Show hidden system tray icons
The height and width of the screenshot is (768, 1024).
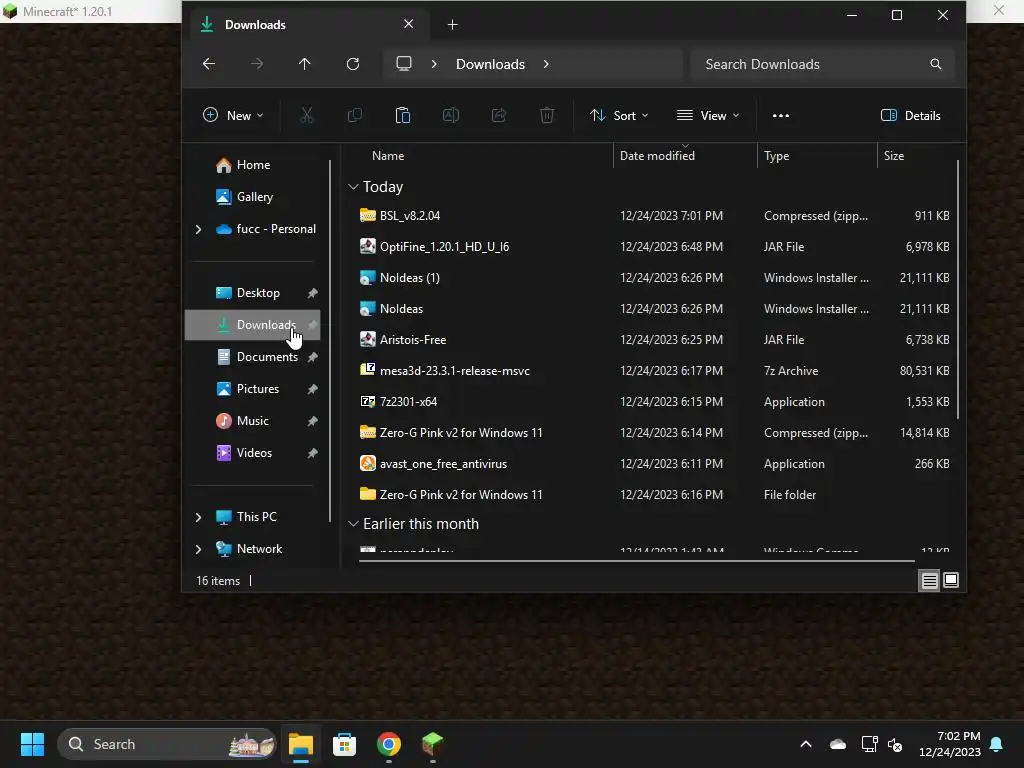point(806,744)
